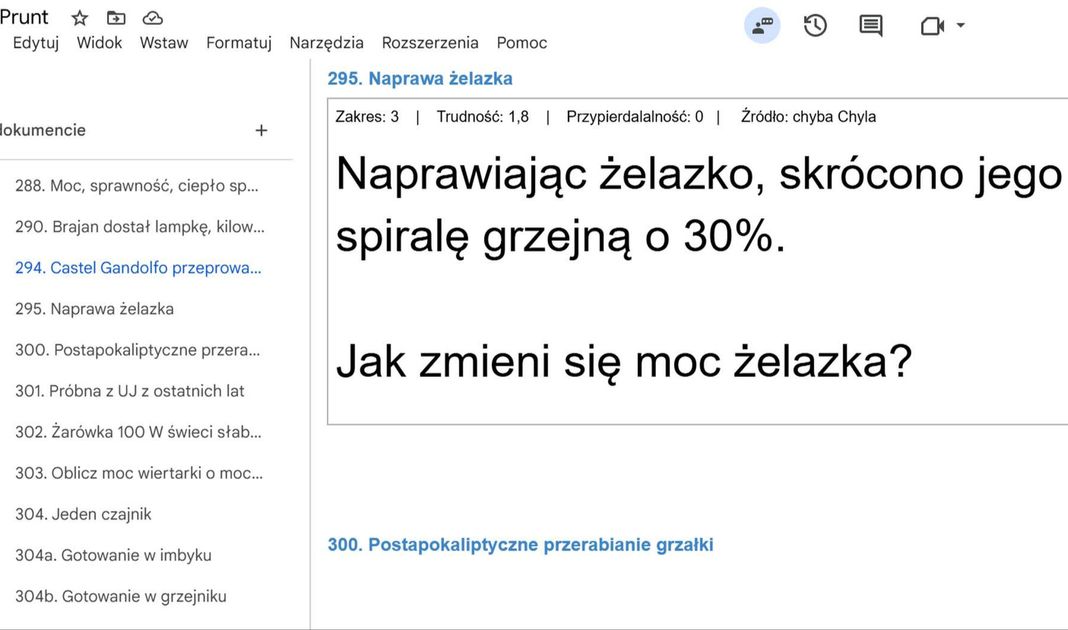Star the Prunt document

(79, 17)
